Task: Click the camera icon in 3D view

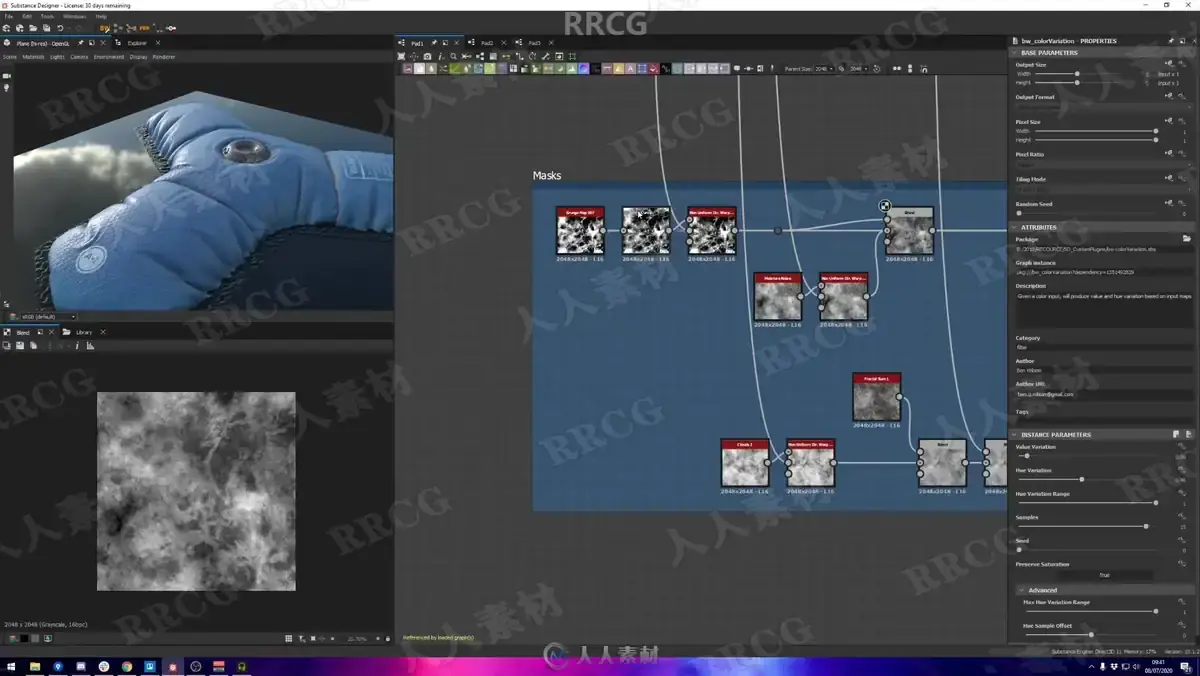Action: 6,76
